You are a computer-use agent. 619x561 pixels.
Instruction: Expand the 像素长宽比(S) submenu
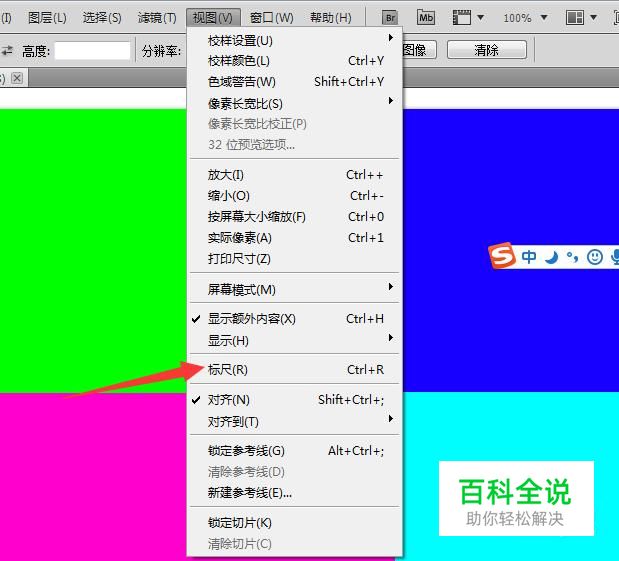click(x=294, y=103)
